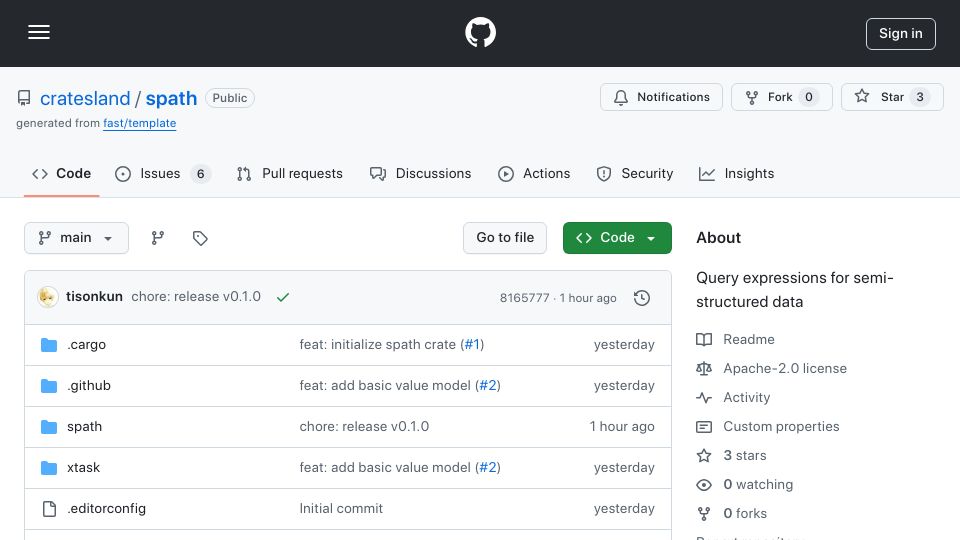Screen dimensions: 960x540
Task: Click the star icon beside 3 stars
Action: point(704,456)
